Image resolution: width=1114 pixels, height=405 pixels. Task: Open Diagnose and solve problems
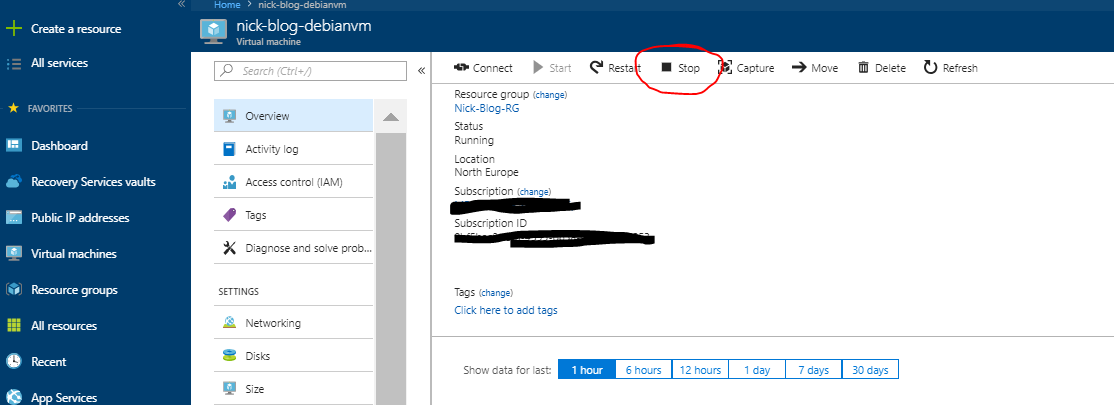(293, 248)
